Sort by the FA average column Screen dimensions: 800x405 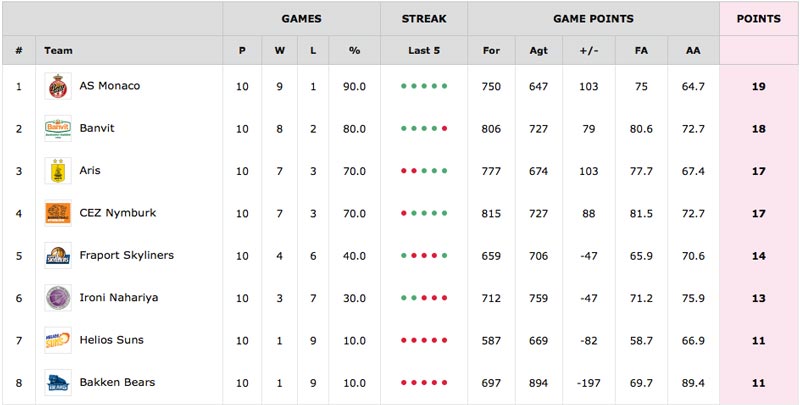pos(641,50)
